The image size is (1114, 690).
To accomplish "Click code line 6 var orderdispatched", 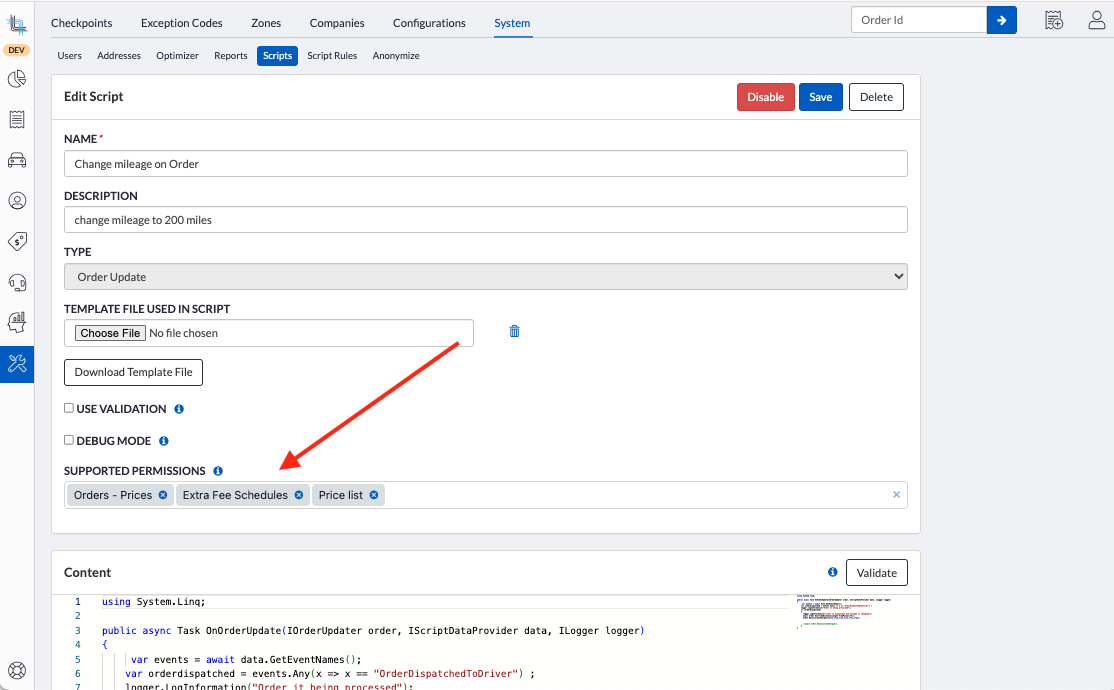I will [330, 674].
